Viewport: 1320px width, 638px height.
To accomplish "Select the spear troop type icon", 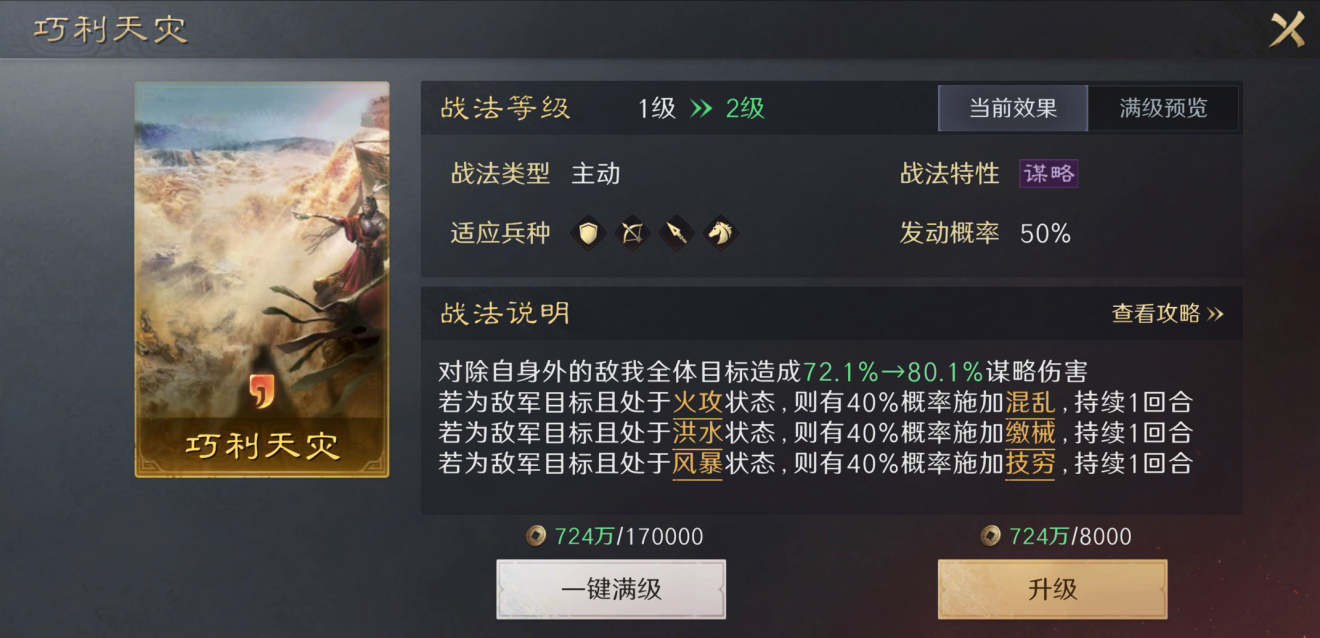I will coord(676,234).
